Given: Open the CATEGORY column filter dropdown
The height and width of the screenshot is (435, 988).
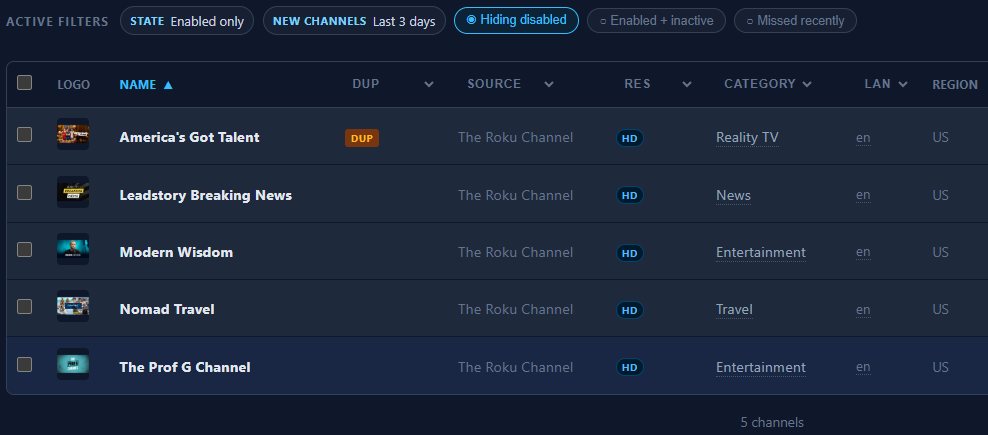Looking at the screenshot, I should click(x=807, y=84).
